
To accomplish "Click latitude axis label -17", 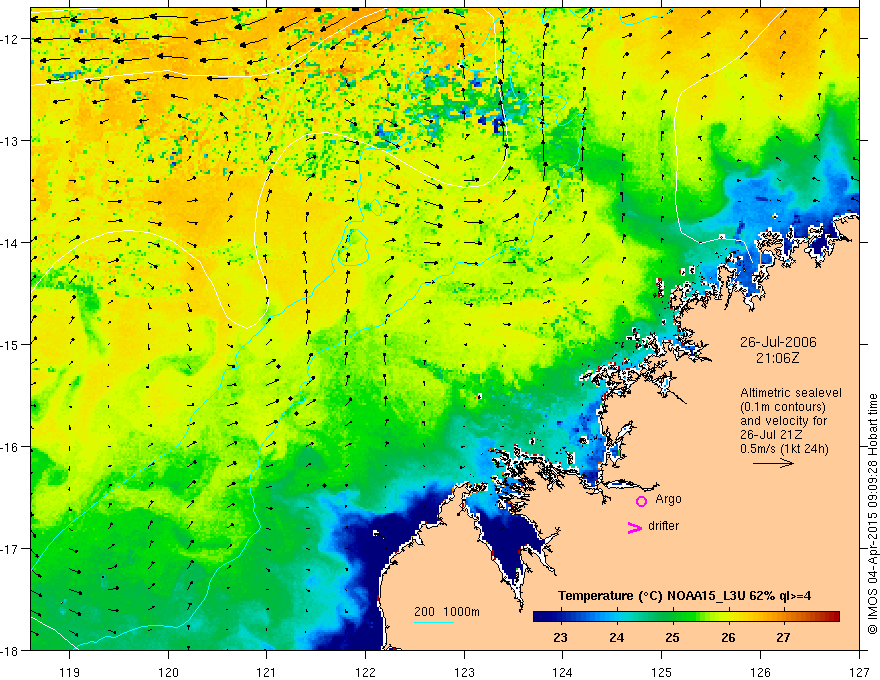I will click(x=11, y=549).
